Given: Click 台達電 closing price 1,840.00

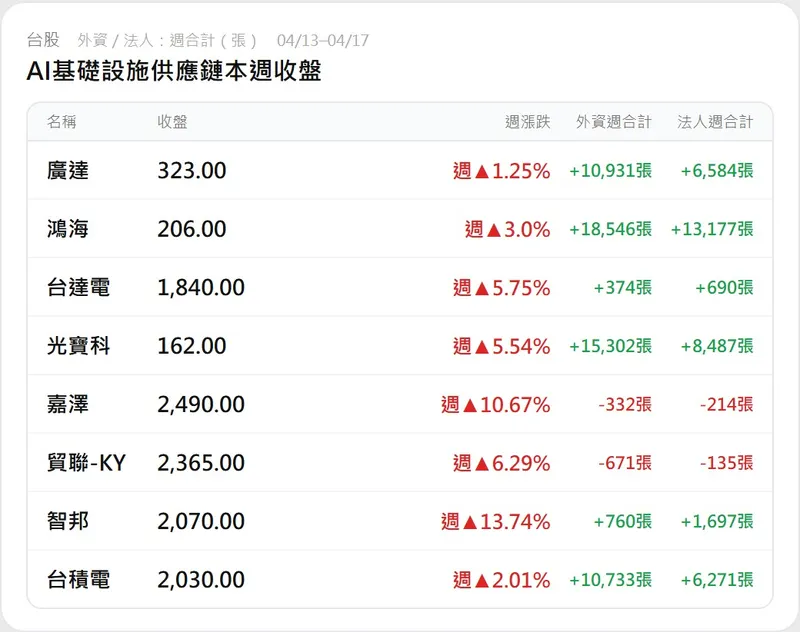Looking at the screenshot, I should tap(200, 288).
